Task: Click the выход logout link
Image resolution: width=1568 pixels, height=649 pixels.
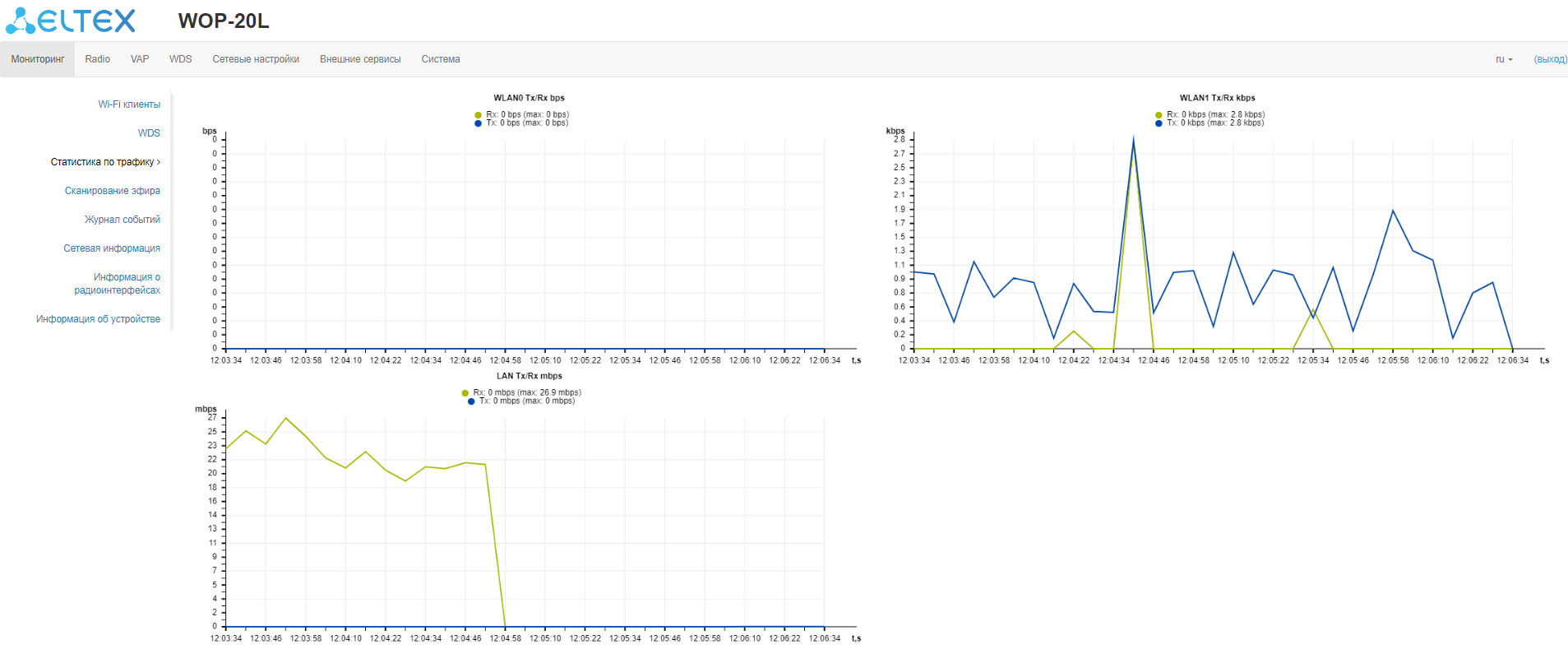Action: 1550,59
